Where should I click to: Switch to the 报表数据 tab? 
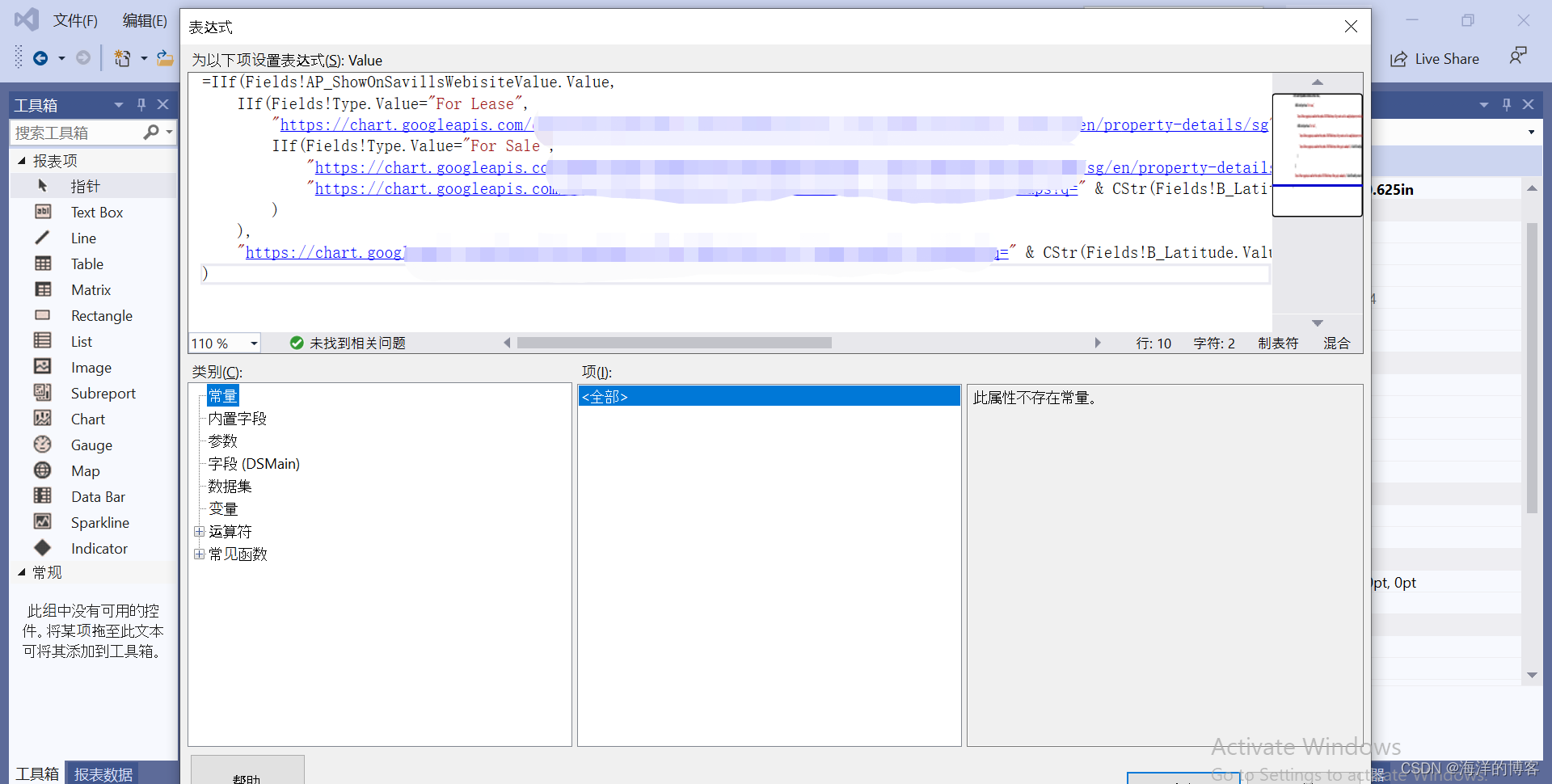coord(103,773)
